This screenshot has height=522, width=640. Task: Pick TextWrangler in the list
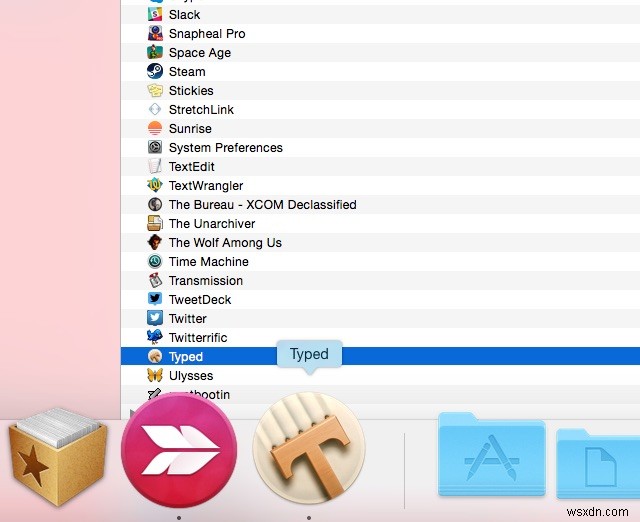[x=206, y=186]
